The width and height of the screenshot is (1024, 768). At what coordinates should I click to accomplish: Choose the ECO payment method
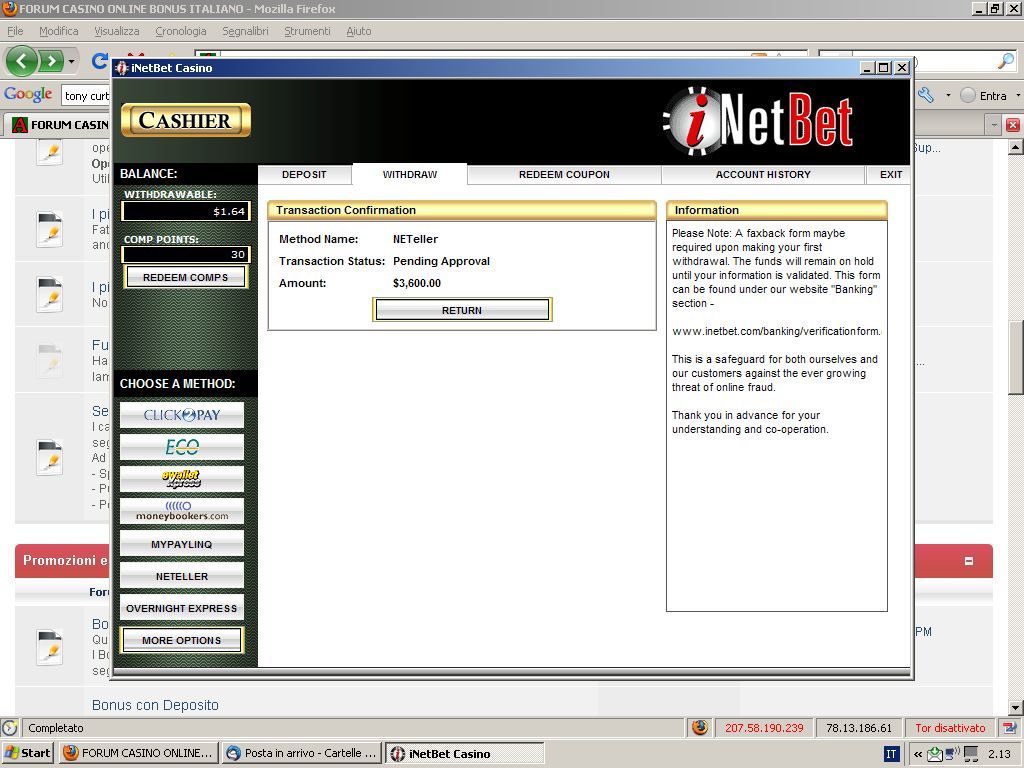click(182, 447)
